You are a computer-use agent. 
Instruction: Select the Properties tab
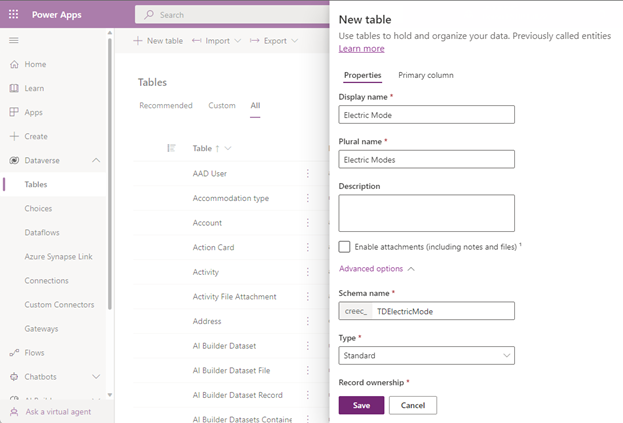362,75
